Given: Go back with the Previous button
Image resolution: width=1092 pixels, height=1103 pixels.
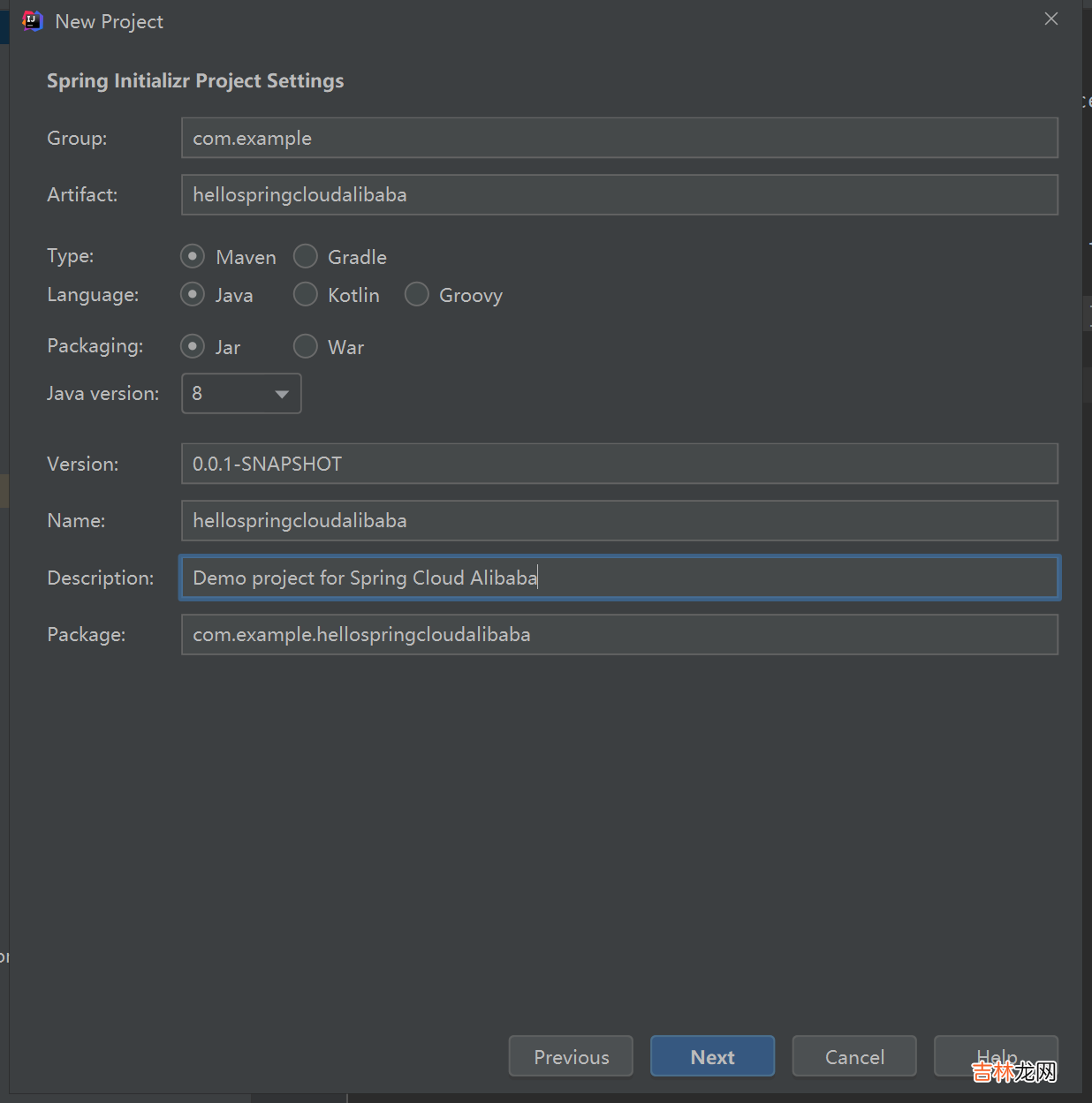Looking at the screenshot, I should (x=571, y=1056).
